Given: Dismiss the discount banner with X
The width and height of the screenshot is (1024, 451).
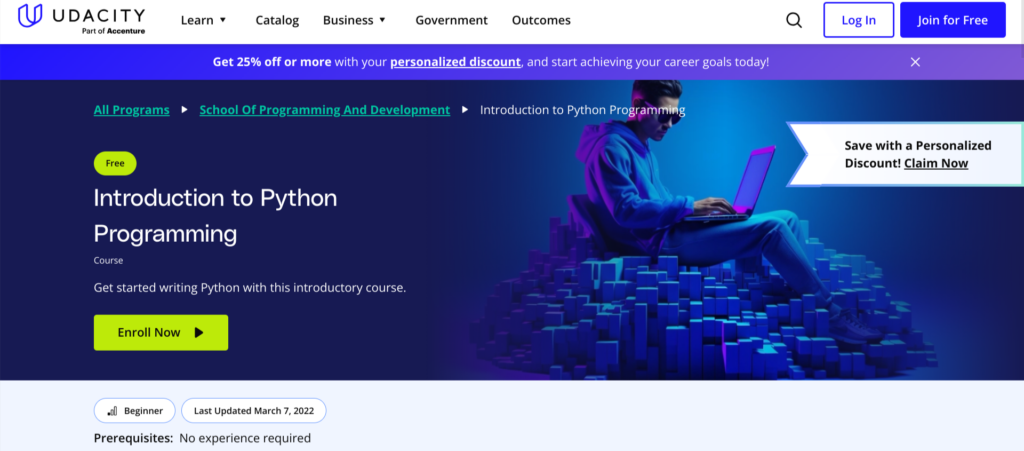Looking at the screenshot, I should click(915, 62).
